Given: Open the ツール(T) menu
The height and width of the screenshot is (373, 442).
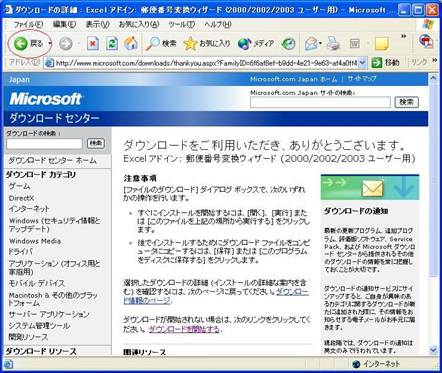Looking at the screenshot, I should [x=181, y=24].
